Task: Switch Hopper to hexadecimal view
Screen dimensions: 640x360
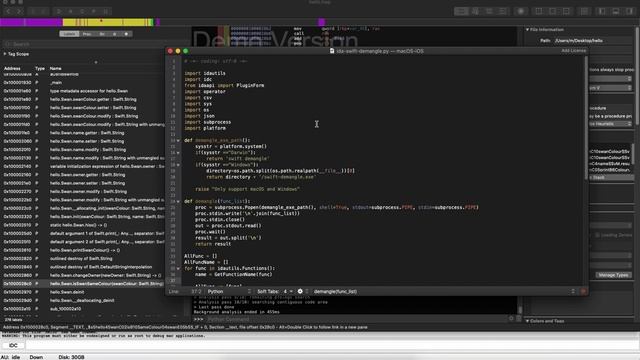Action: click(x=503, y=11)
